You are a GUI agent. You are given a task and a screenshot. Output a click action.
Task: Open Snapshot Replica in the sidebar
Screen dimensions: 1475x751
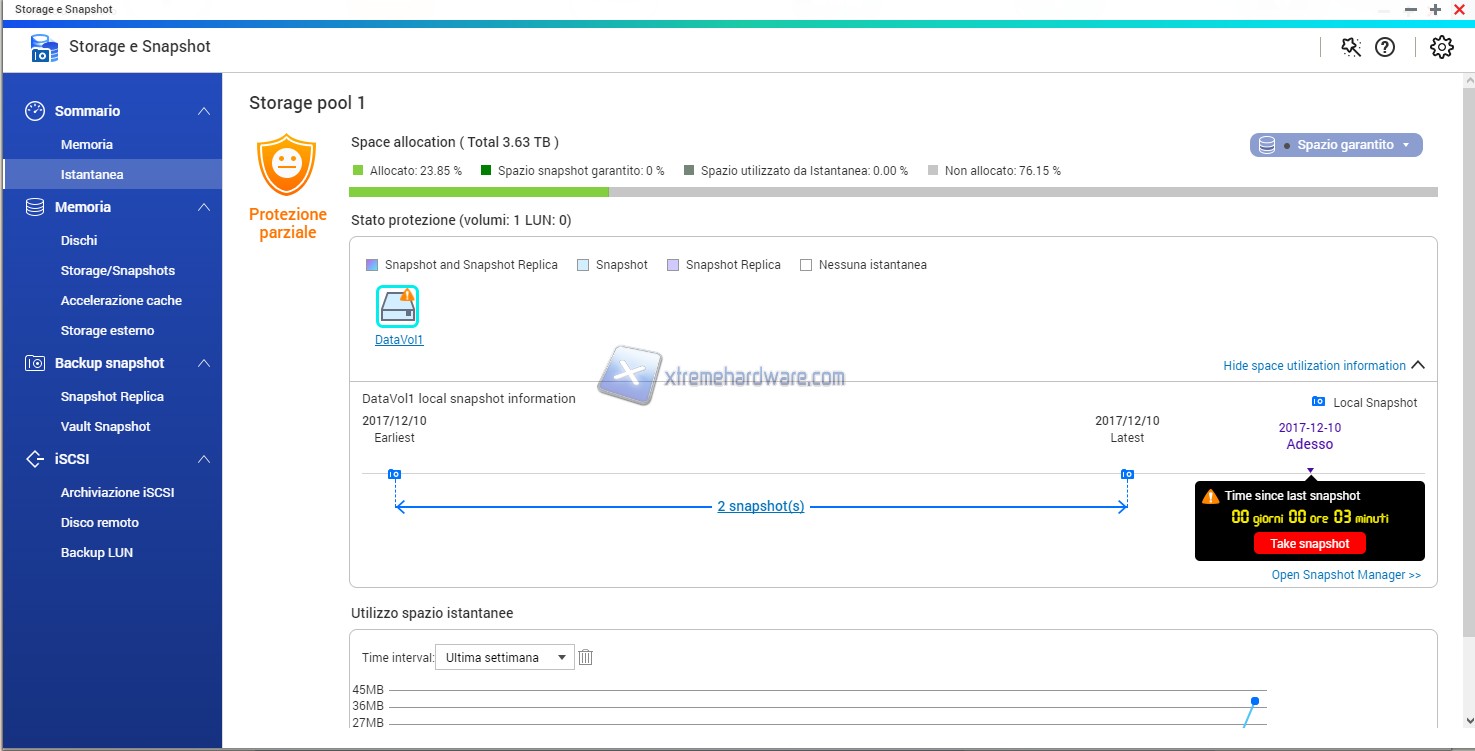112,396
